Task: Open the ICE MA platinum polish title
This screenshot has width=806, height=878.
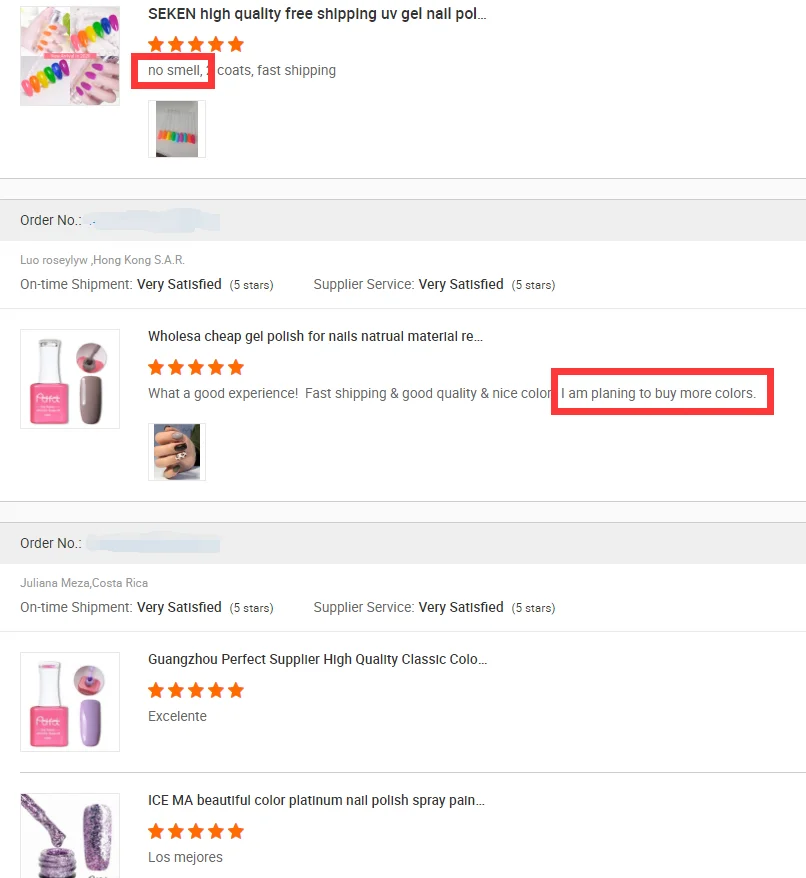Action: 315,801
